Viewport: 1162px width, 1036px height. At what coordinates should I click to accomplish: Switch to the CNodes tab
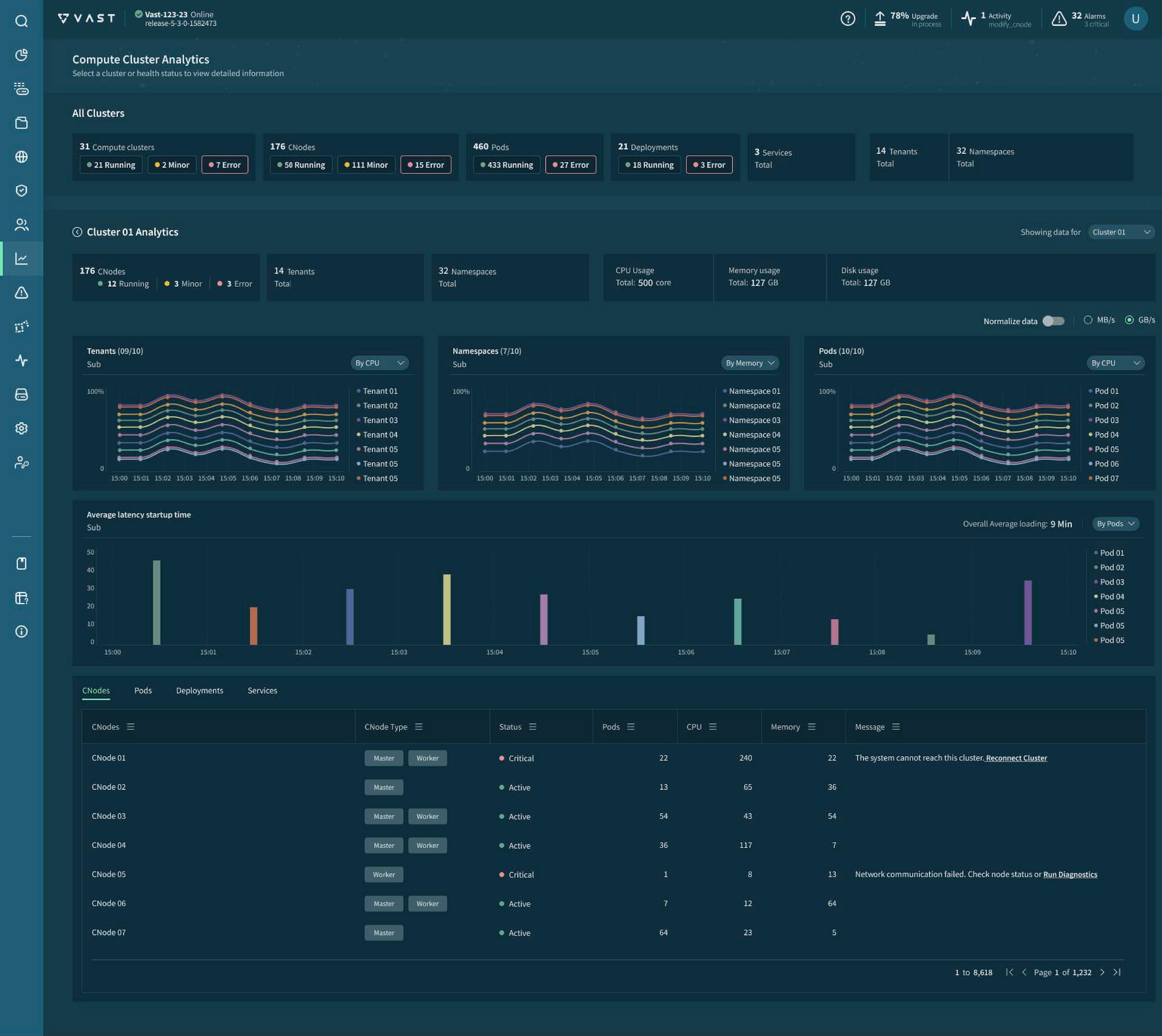click(x=96, y=690)
